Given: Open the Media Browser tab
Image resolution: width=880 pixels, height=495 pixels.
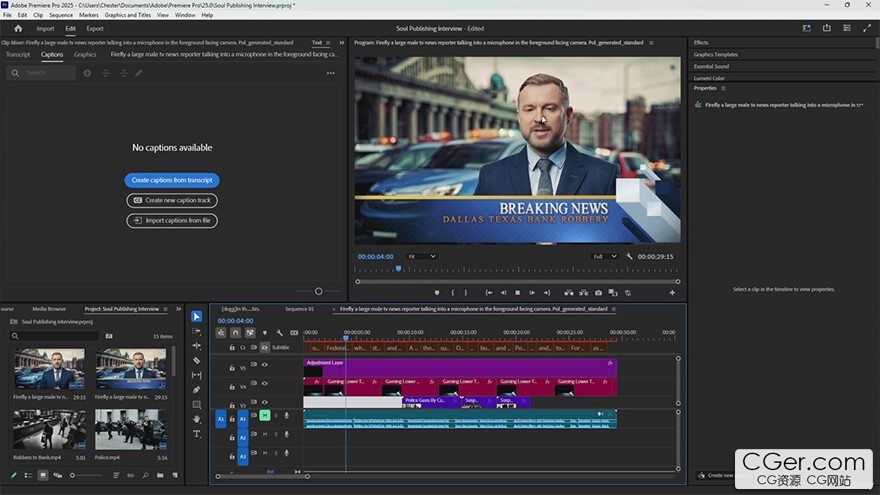Looking at the screenshot, I should click(49, 309).
